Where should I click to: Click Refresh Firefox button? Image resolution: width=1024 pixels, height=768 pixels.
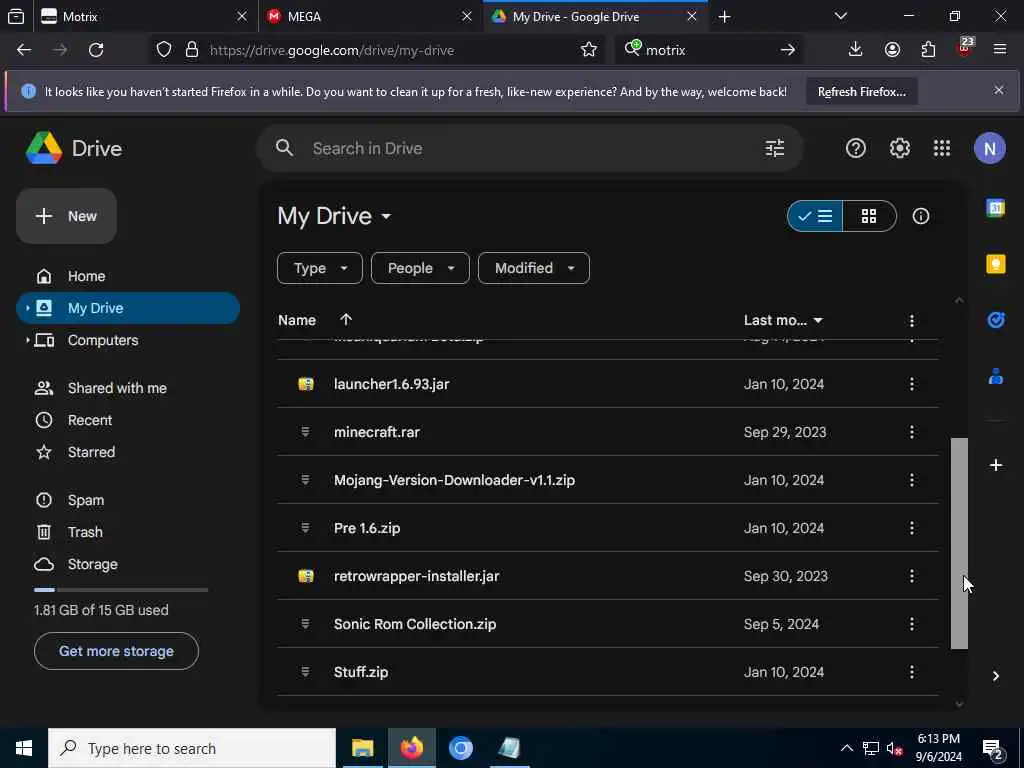[861, 91]
